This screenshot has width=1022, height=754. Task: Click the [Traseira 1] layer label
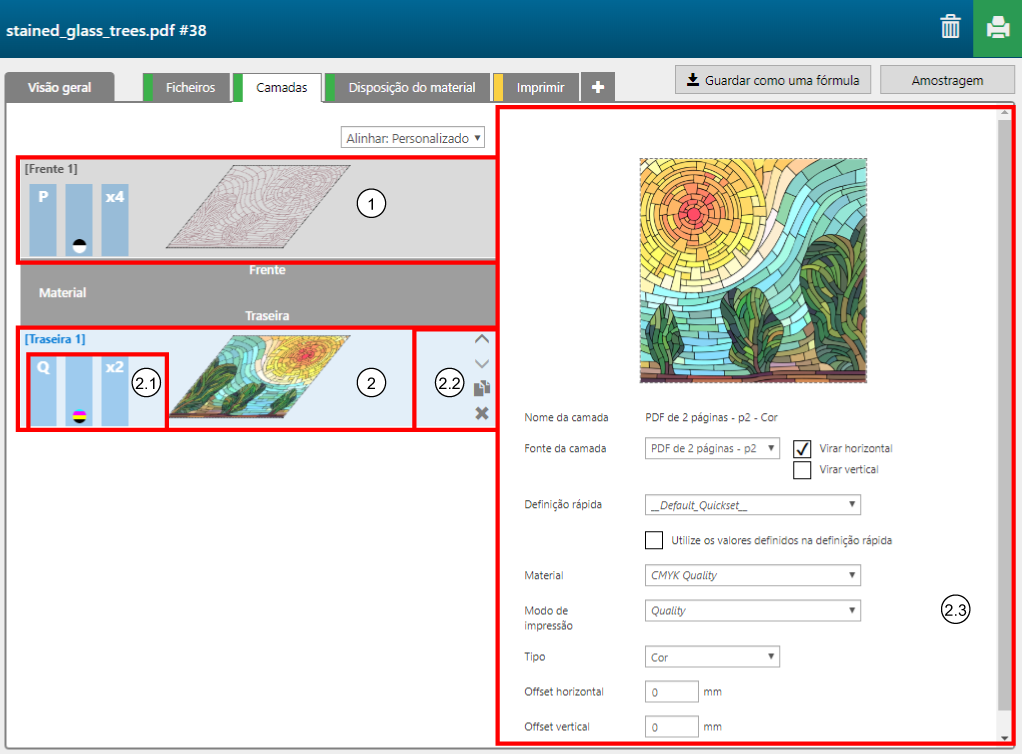[55, 339]
